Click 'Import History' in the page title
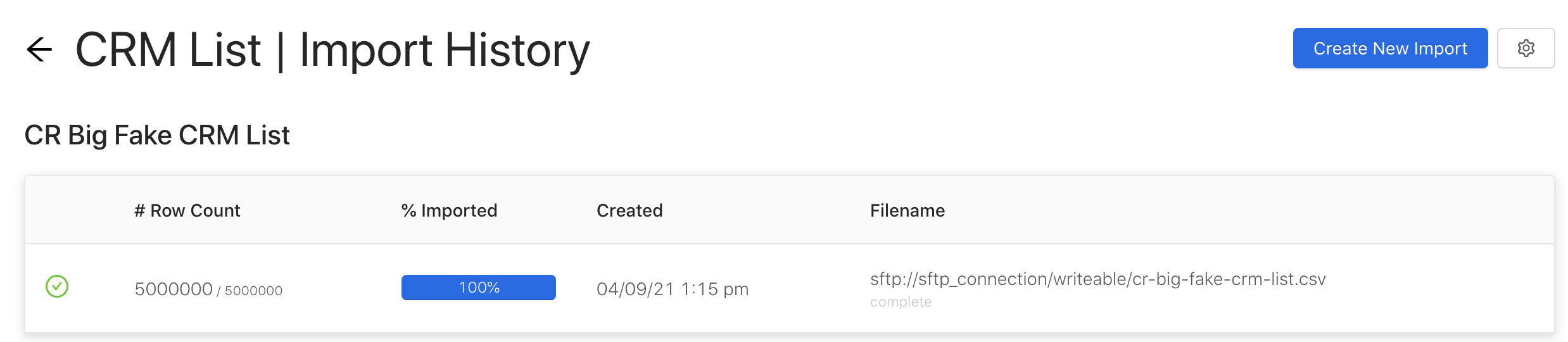Image resolution: width=1568 pixels, height=342 pixels. pyautogui.click(x=445, y=49)
